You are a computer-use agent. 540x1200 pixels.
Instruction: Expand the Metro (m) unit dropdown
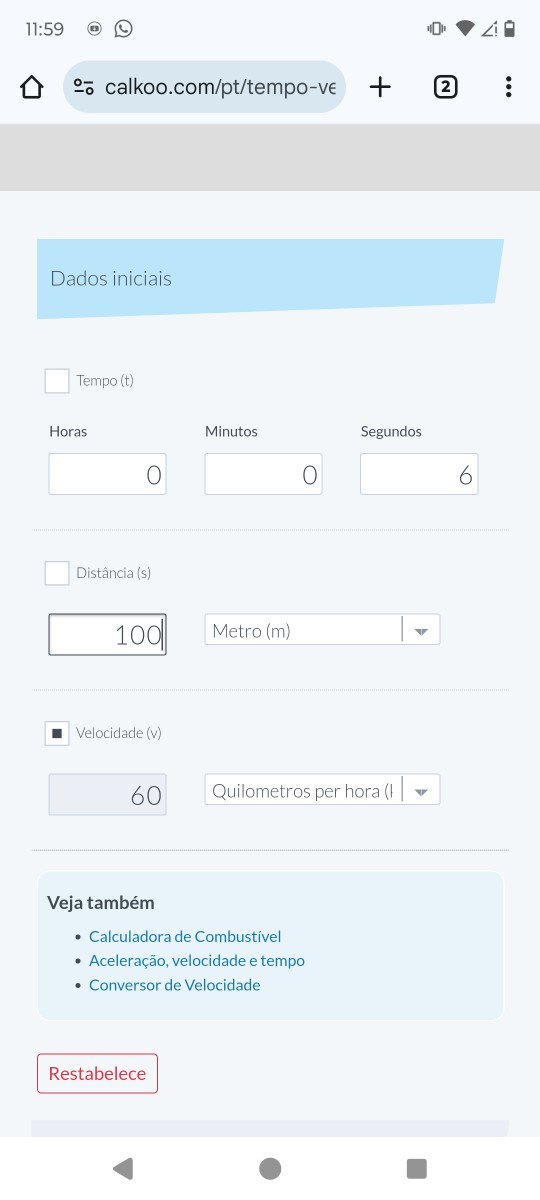pos(322,630)
